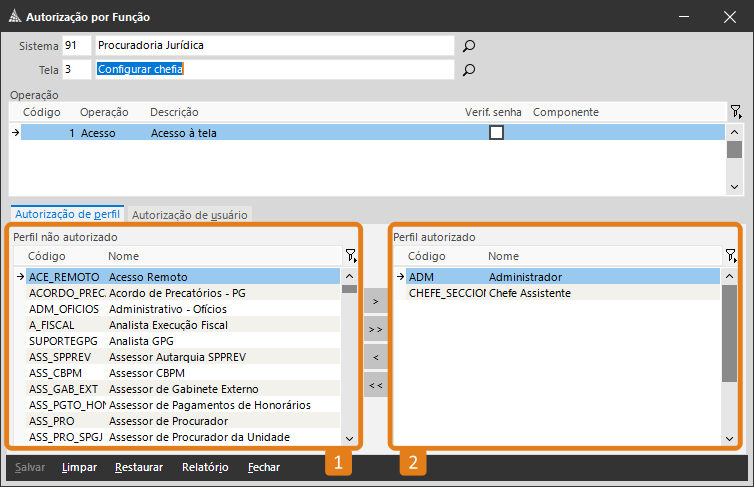
Task: Select the Assessor de Procurador row
Action: 170,421
